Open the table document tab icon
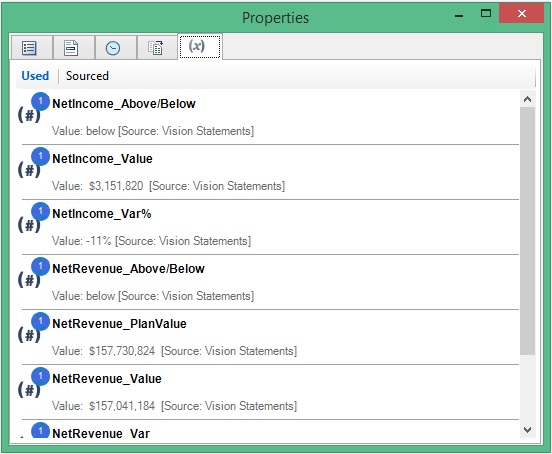 [155, 48]
